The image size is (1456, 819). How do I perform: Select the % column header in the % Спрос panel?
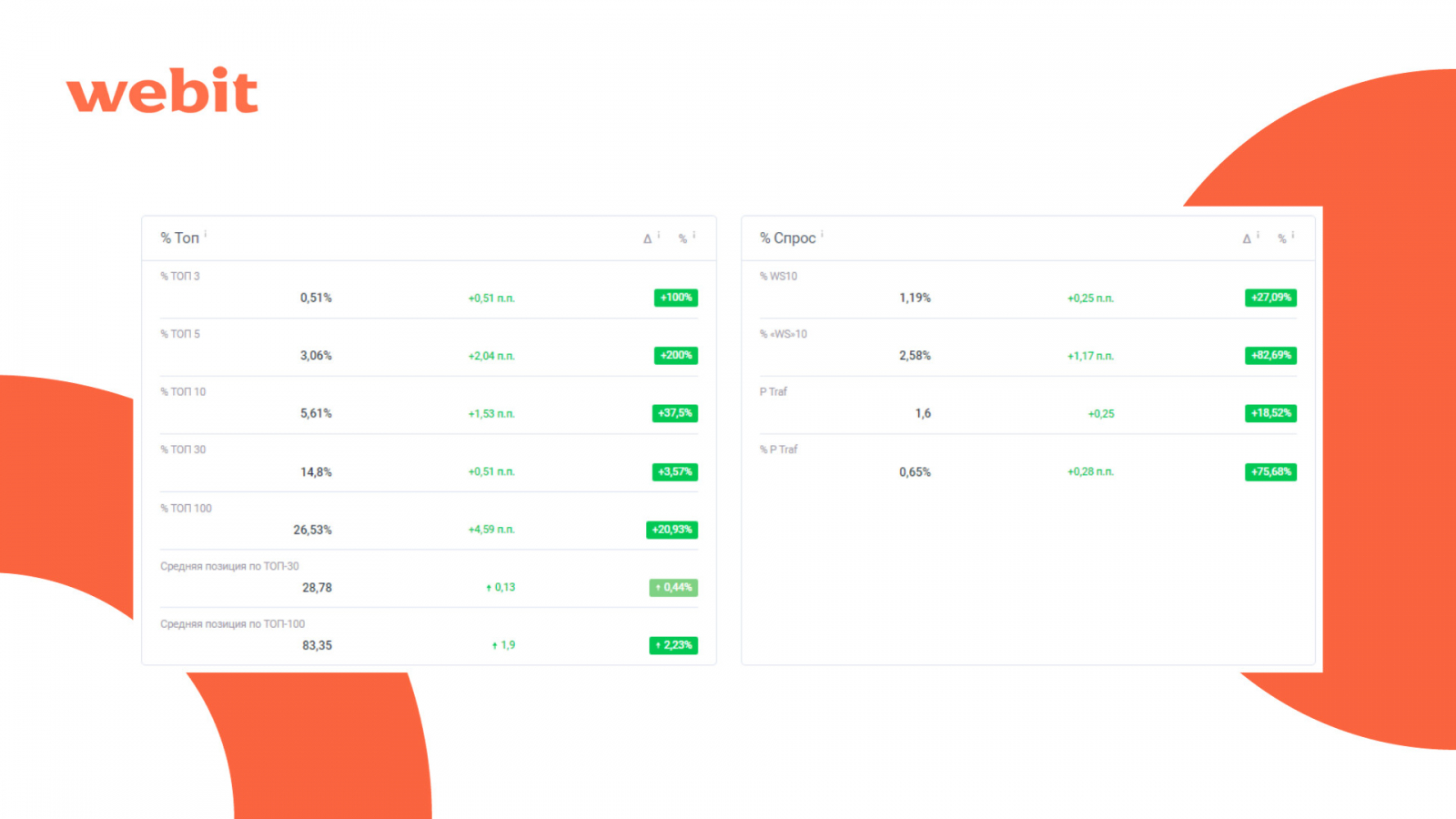click(1282, 238)
